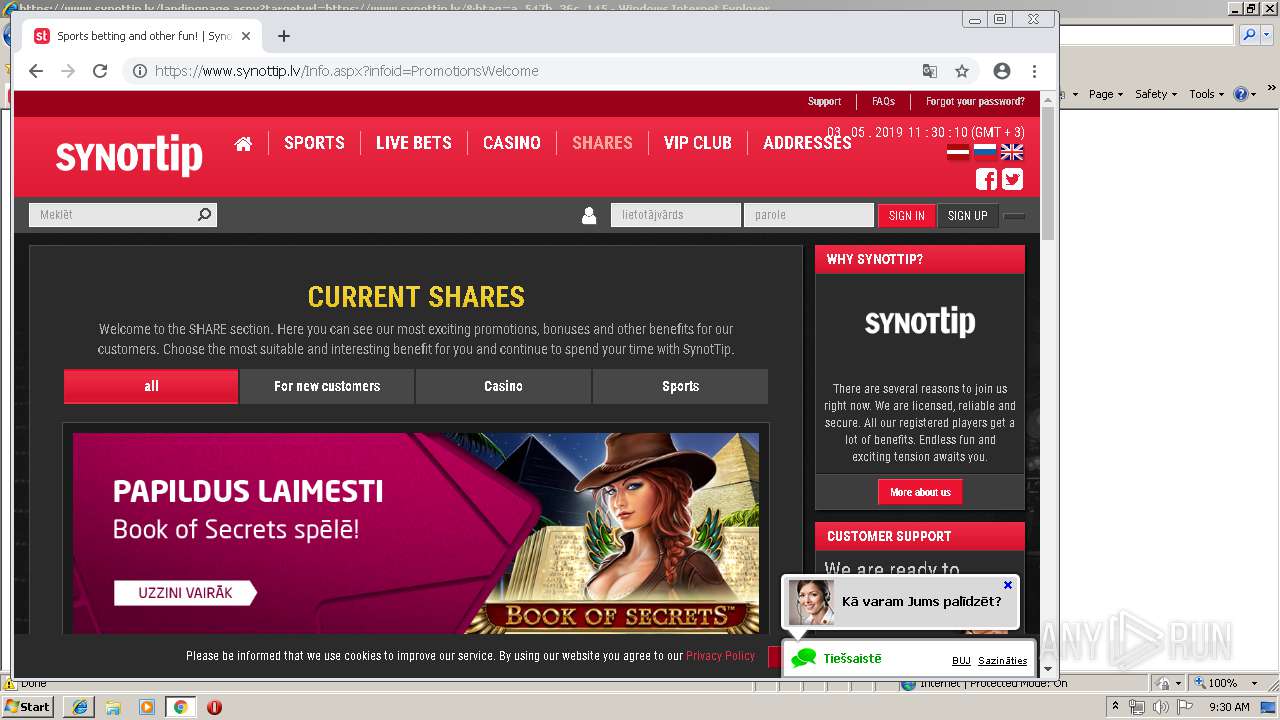Bookmark this page with the star icon
The height and width of the screenshot is (720, 1280).
[x=962, y=71]
